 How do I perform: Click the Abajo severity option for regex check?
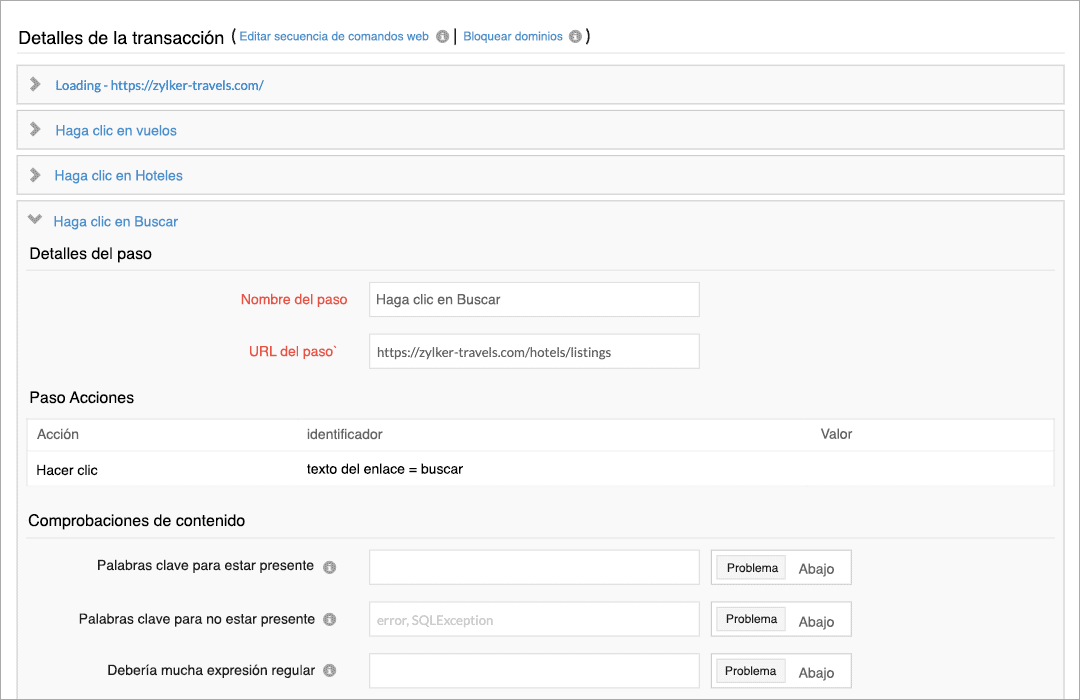(817, 670)
